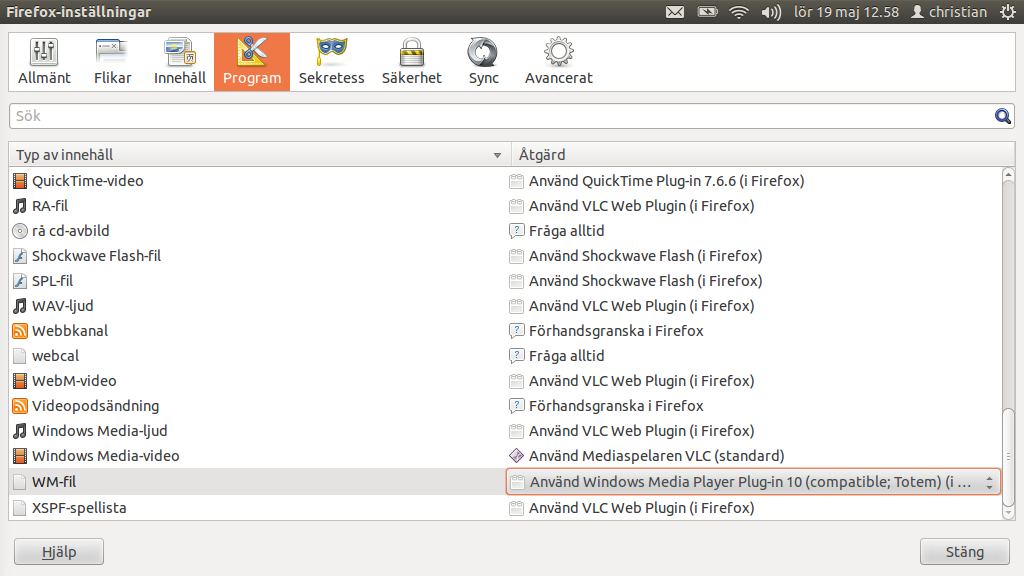Click the vertical scrollbar thumb

[1008, 457]
